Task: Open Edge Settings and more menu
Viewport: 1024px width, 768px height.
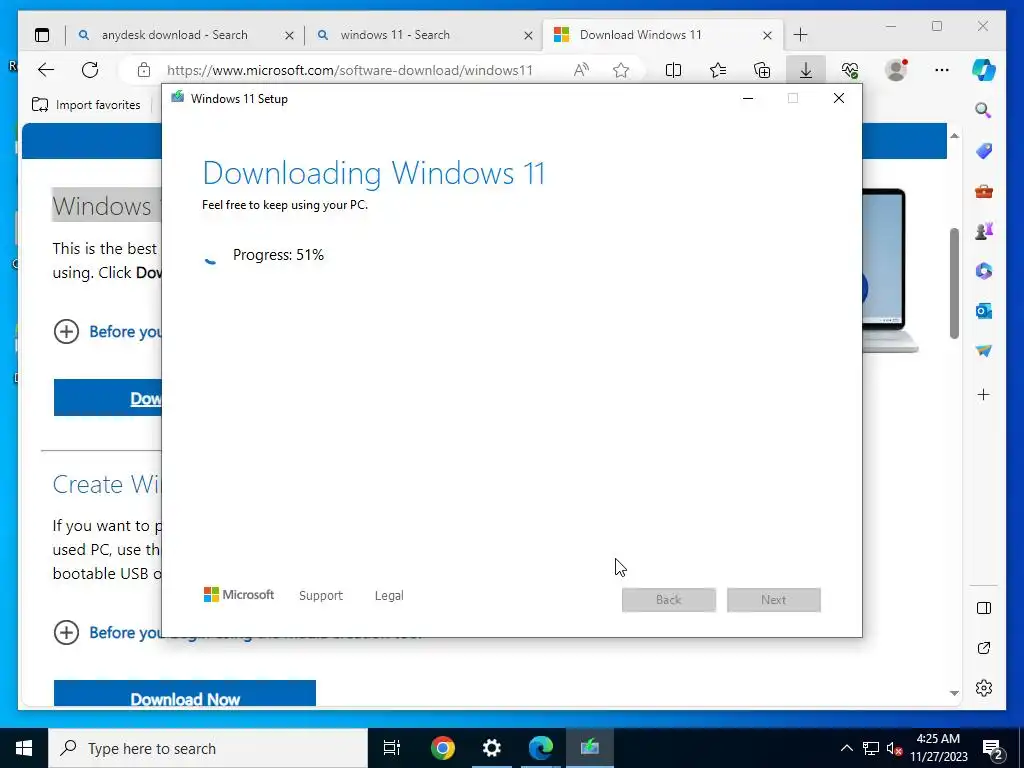Action: click(942, 70)
